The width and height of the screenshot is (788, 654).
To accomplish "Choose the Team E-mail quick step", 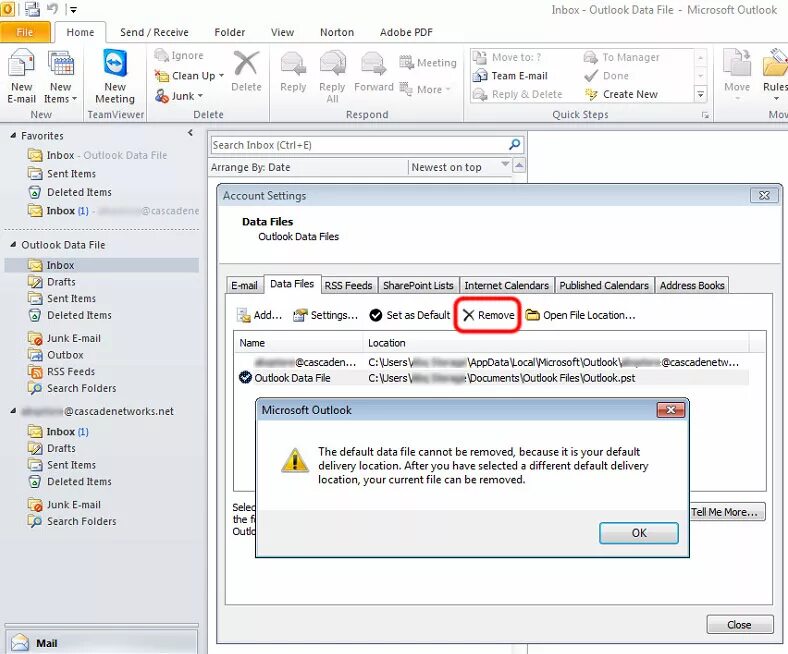I will tap(510, 75).
